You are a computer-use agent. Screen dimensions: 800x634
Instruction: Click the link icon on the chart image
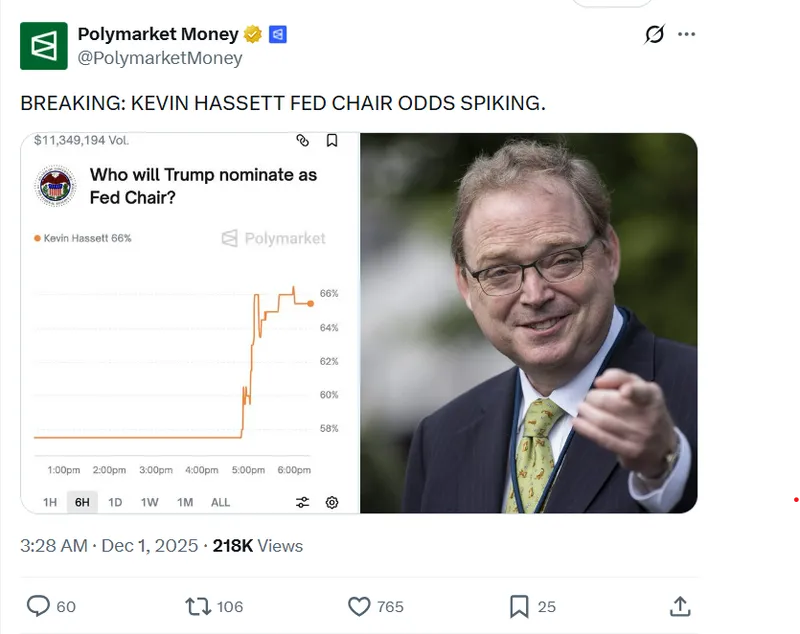[x=305, y=140]
